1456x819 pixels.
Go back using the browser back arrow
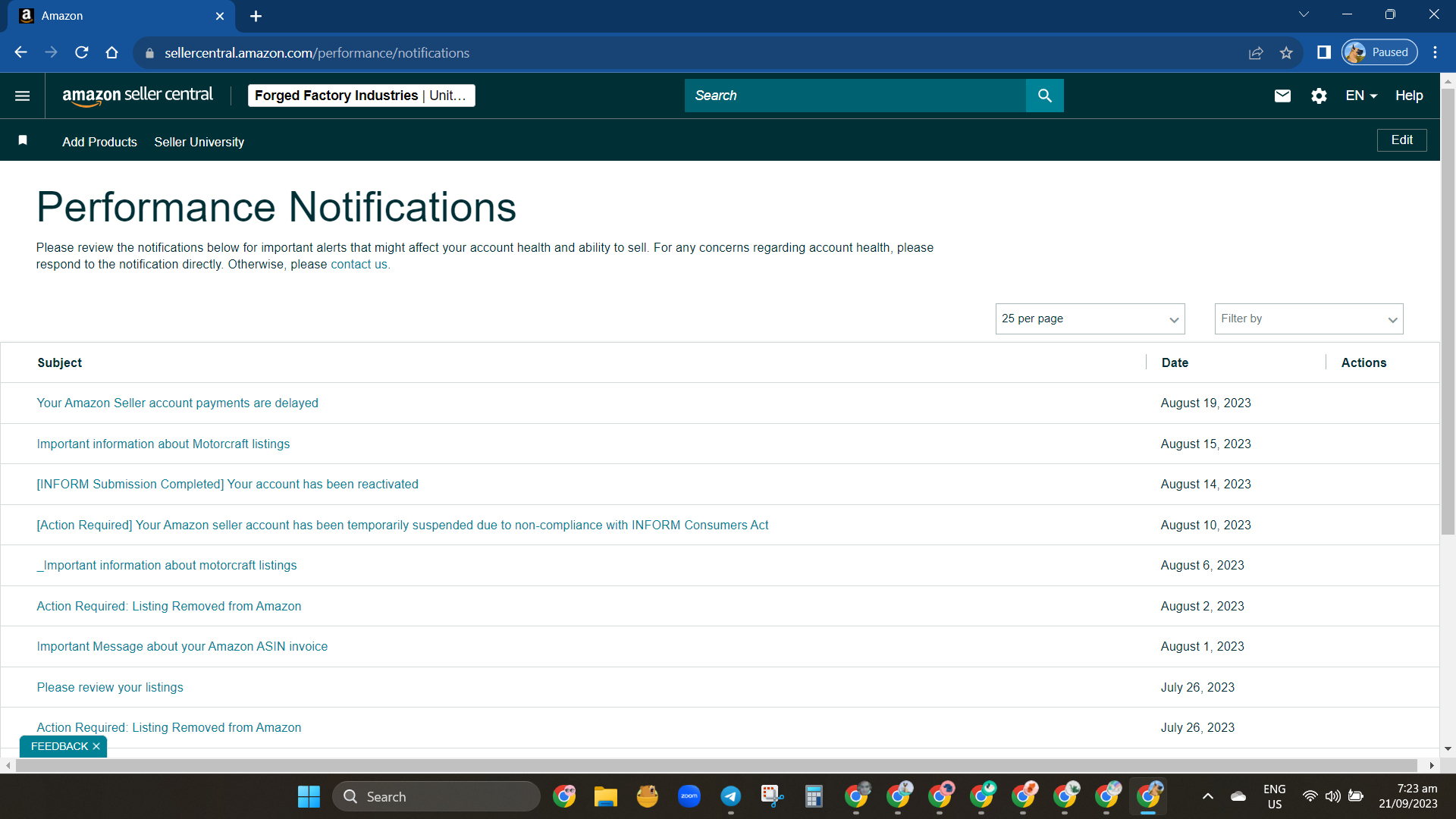click(20, 52)
